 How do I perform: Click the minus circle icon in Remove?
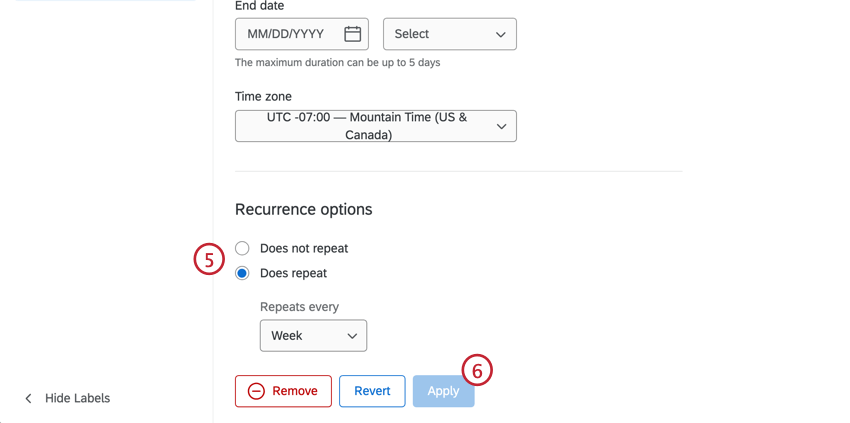pyautogui.click(x=256, y=391)
